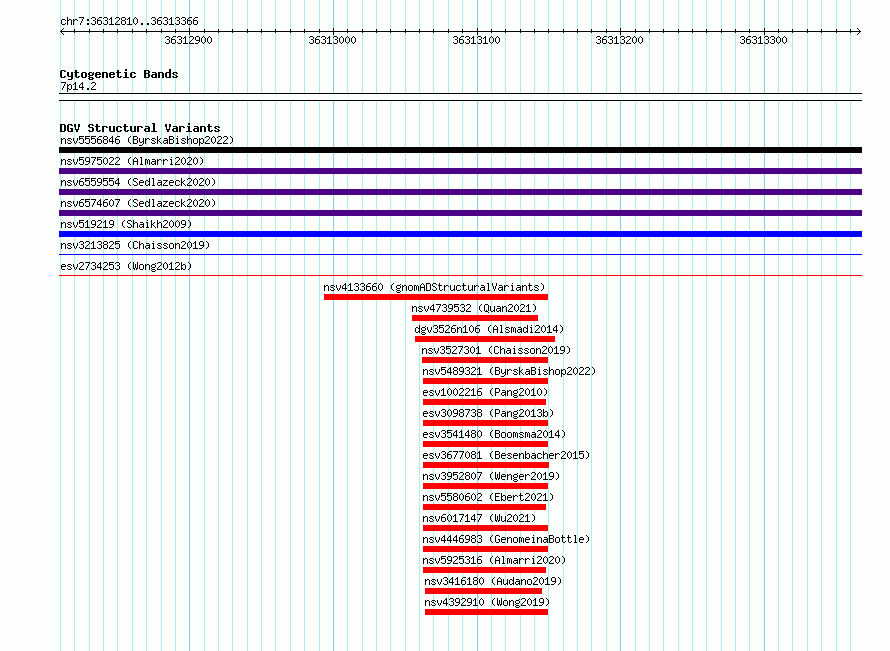Image resolution: width=890 pixels, height=651 pixels.
Task: Click the red bar under esv3098738
Action: pos(485,423)
